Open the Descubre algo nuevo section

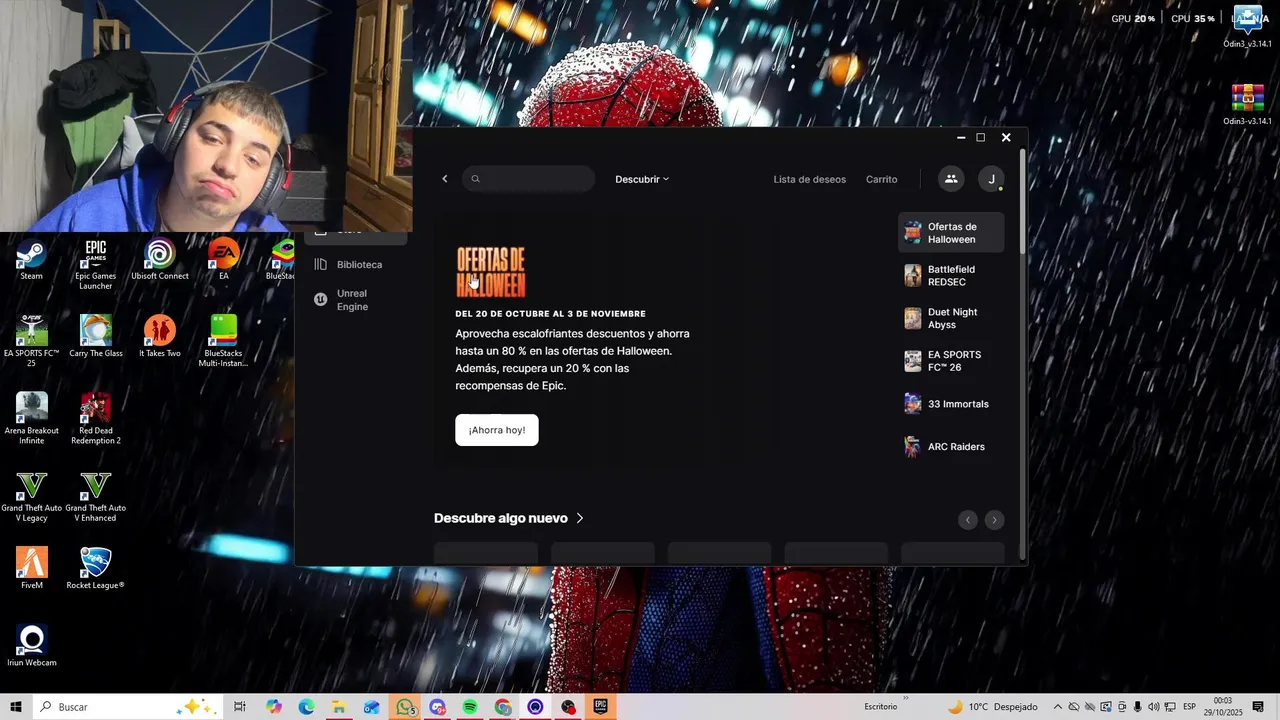pos(509,518)
